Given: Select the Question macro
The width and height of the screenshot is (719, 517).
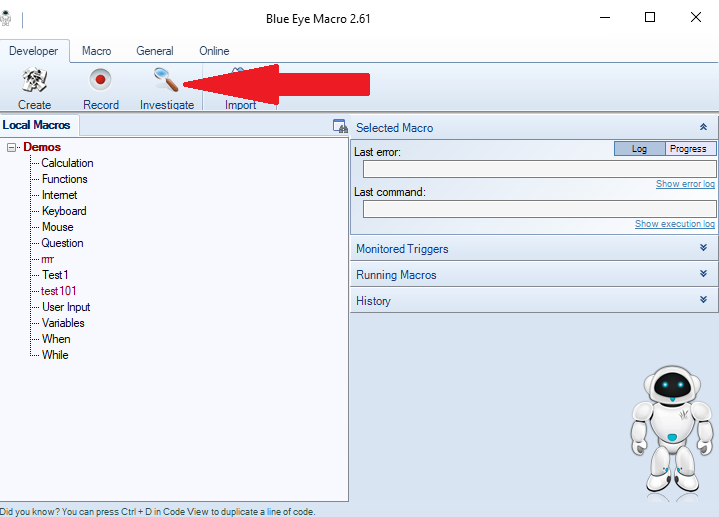Looking at the screenshot, I should 62,243.
